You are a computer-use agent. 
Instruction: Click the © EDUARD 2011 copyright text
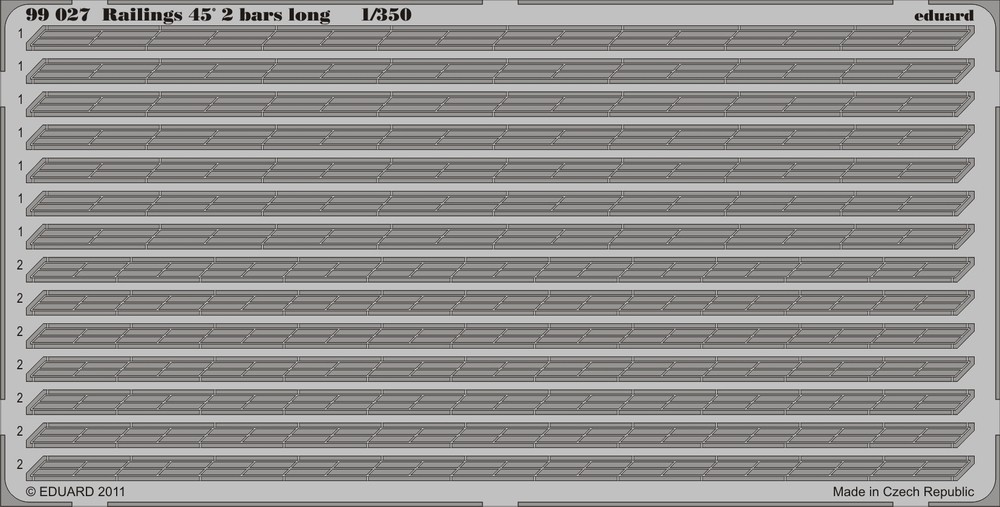tap(75, 492)
